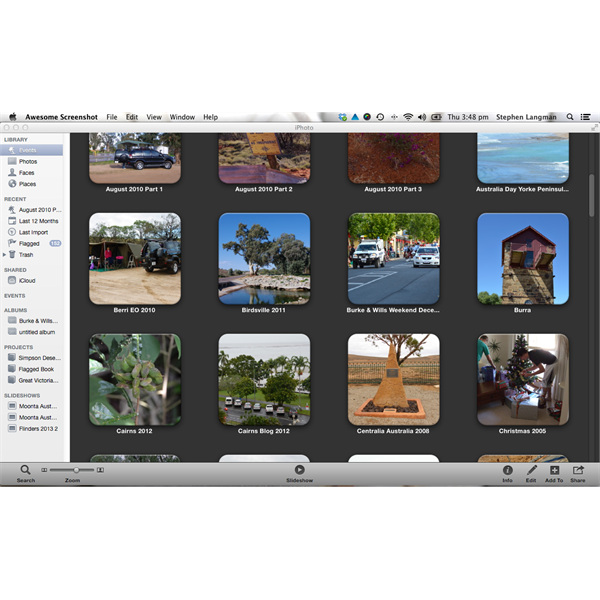Select the Cairns 2012 event thumbnail
The height and width of the screenshot is (600, 600).
135,380
